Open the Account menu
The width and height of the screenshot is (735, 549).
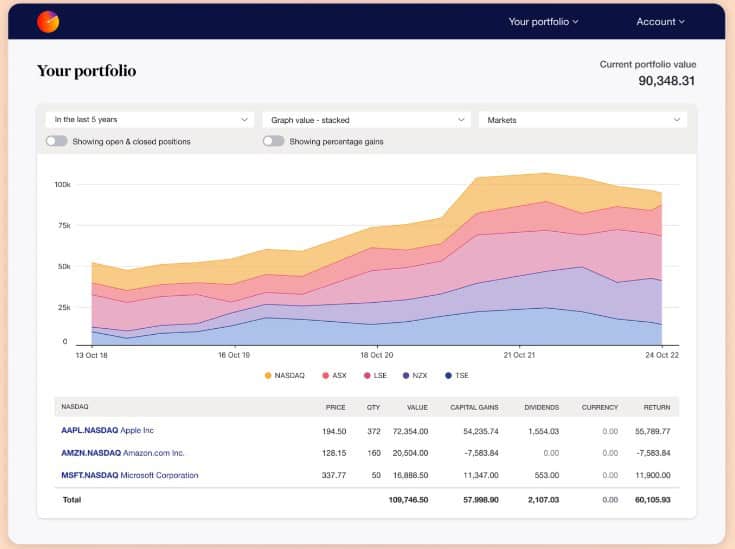(x=660, y=22)
